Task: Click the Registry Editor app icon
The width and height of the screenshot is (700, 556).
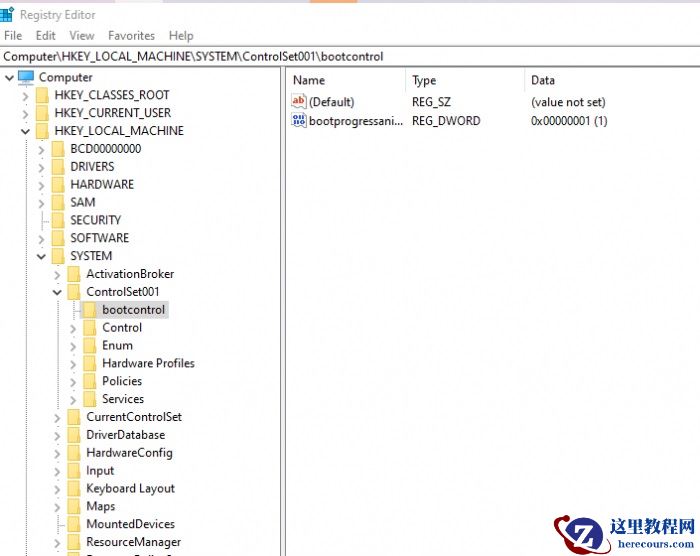Action: pyautogui.click(x=7, y=14)
